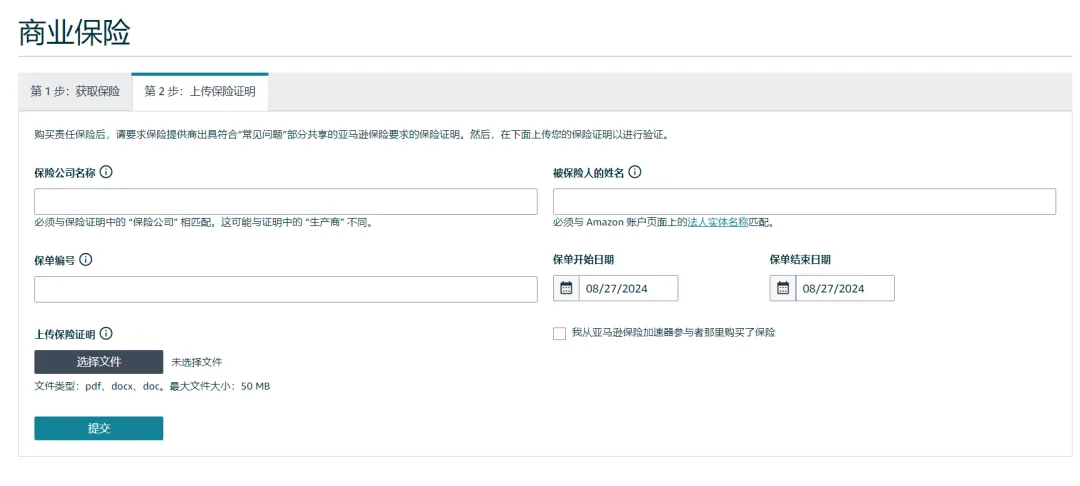Focus the 保险公司名称 text input box

(x=285, y=201)
